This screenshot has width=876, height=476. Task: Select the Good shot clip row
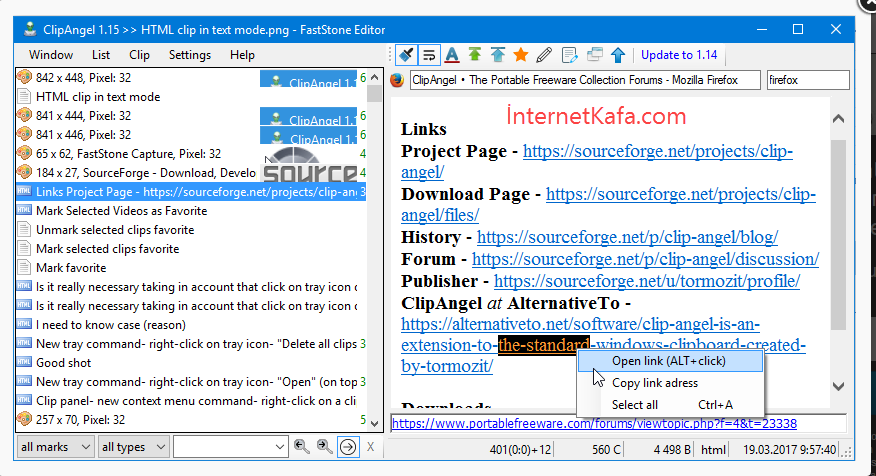click(x=191, y=363)
